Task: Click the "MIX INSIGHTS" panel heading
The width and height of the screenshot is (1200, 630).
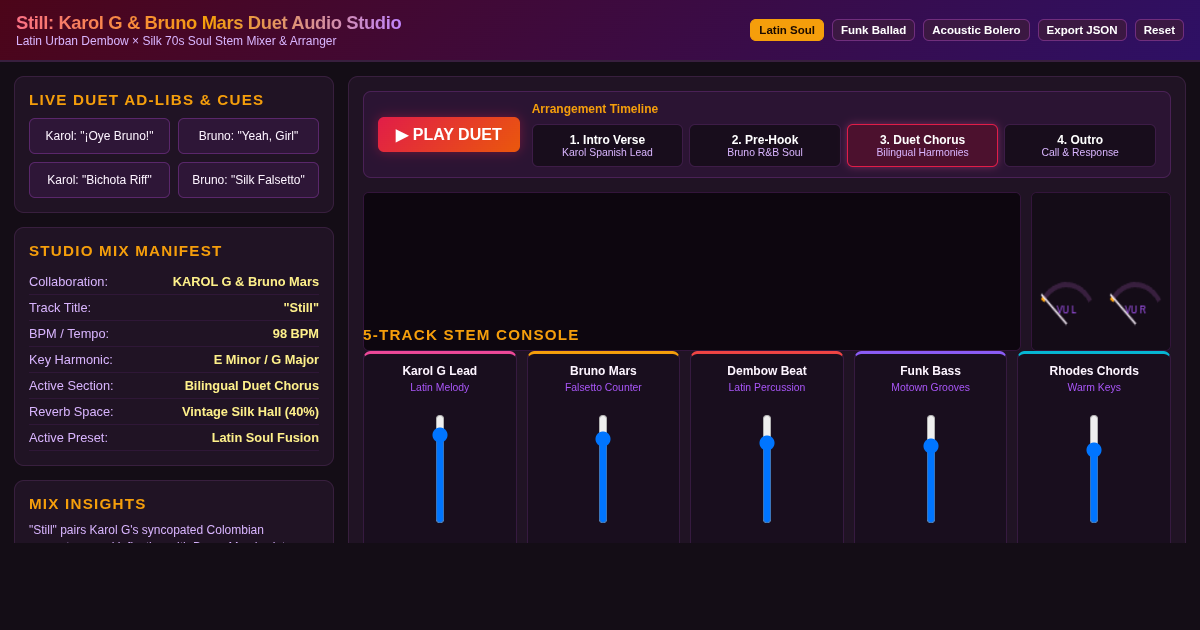Action: click(x=88, y=504)
